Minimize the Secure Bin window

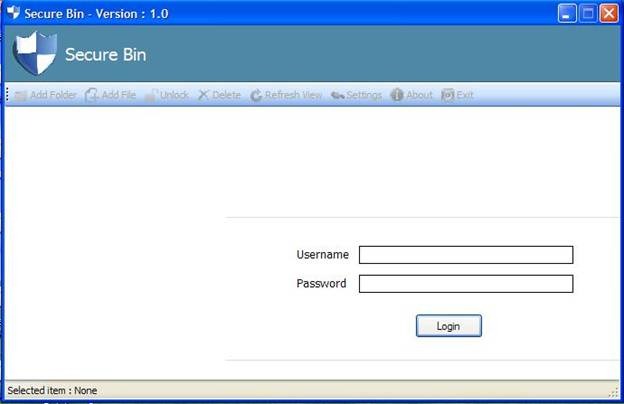(567, 14)
